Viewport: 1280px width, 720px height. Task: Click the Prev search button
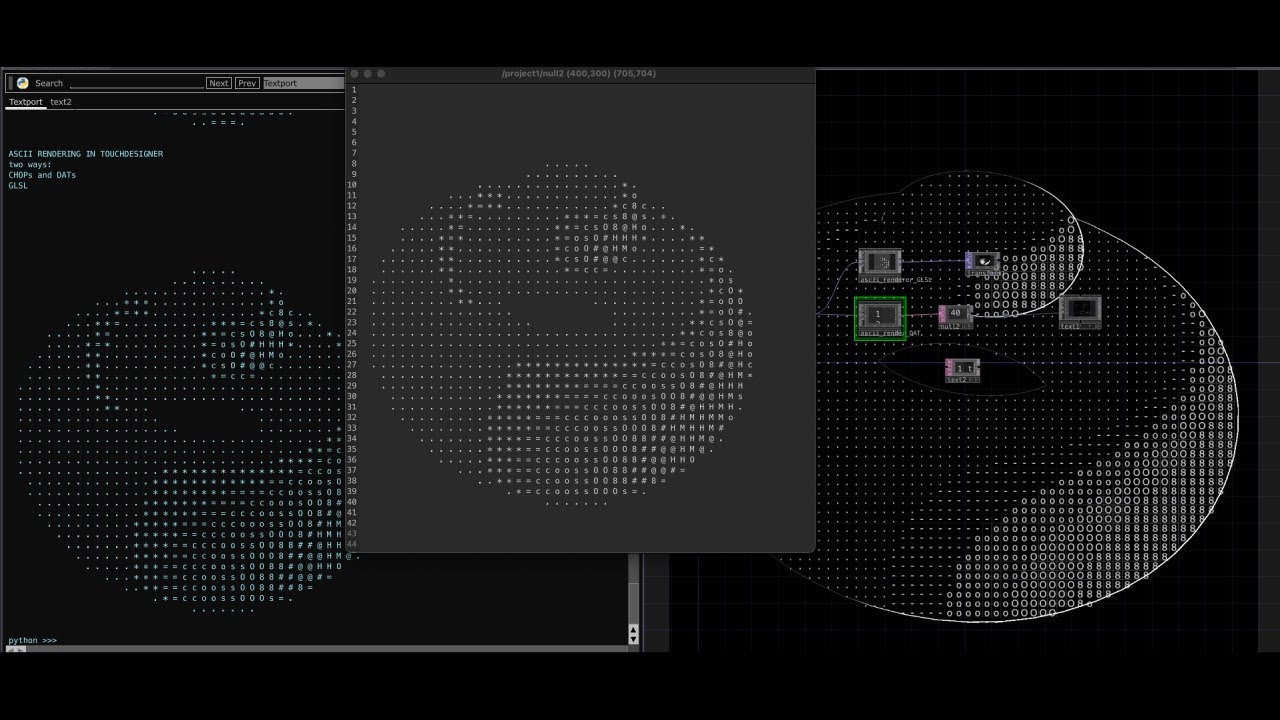(248, 83)
